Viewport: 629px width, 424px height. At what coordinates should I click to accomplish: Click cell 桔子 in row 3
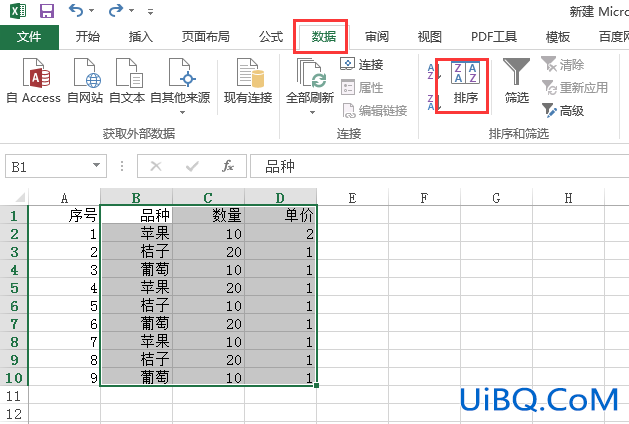[136, 252]
